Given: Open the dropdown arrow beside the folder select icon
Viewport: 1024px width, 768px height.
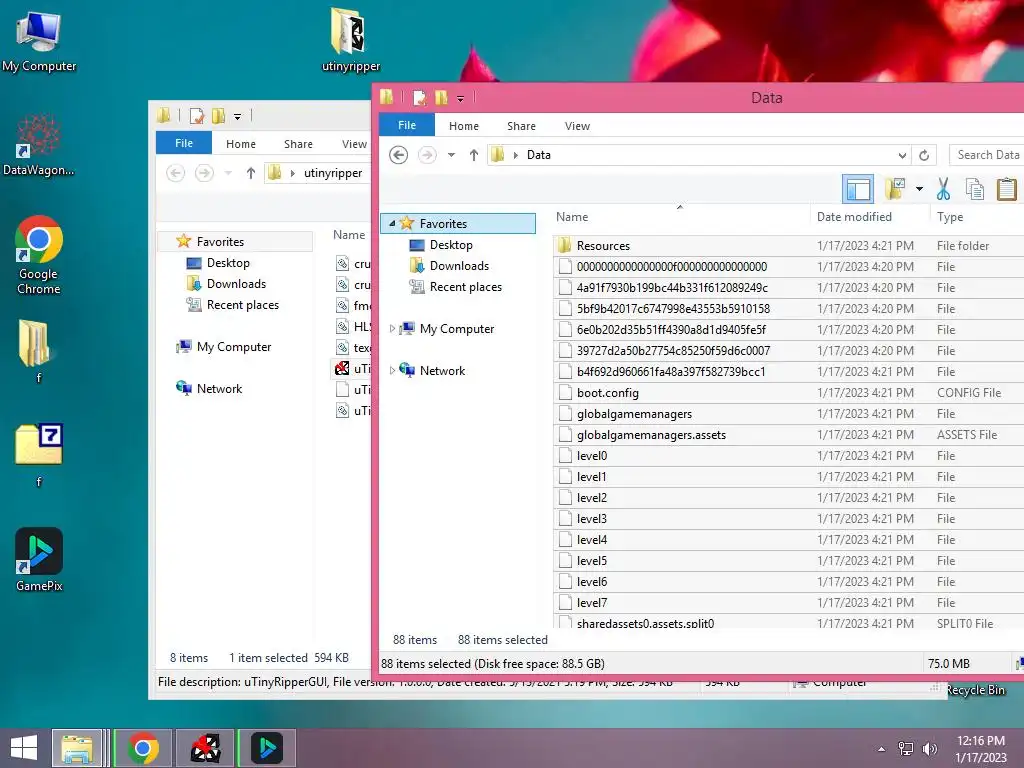Looking at the screenshot, I should coord(920,189).
